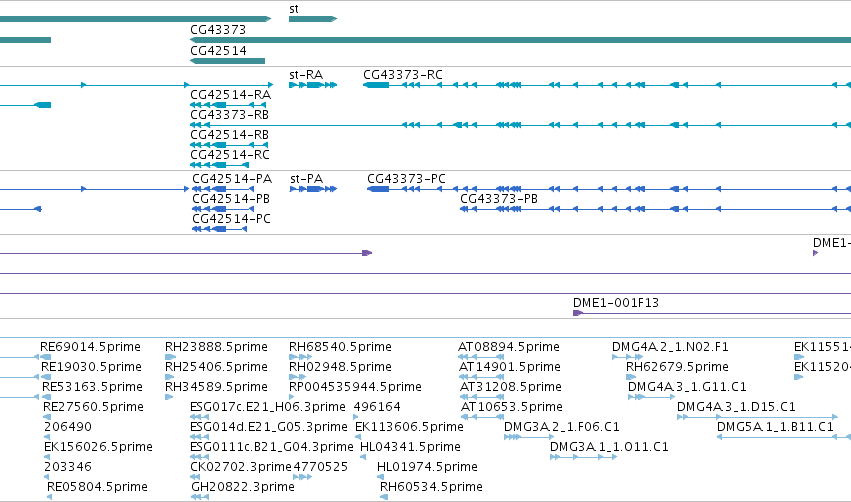
Task: Click the AT08894.5prime EST label
Action: pos(509,347)
